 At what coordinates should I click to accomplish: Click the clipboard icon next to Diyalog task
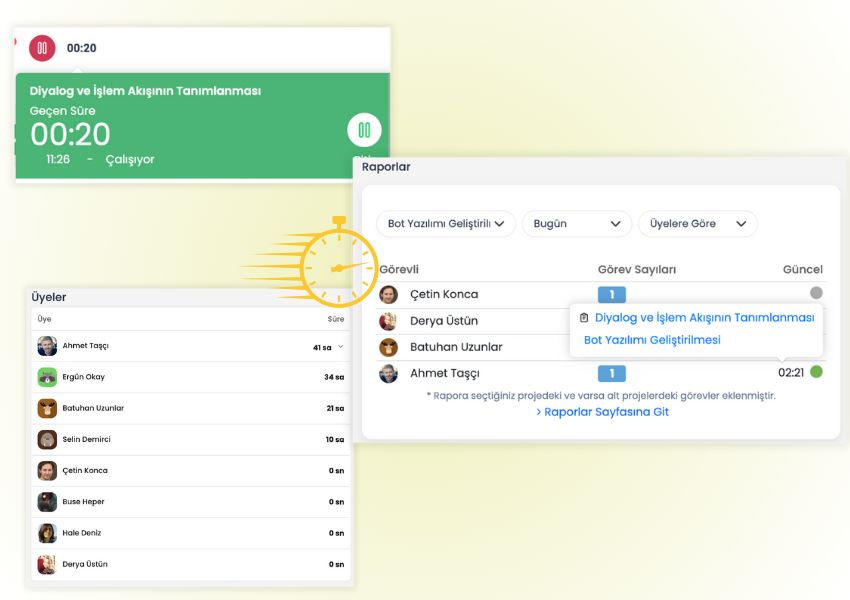584,318
